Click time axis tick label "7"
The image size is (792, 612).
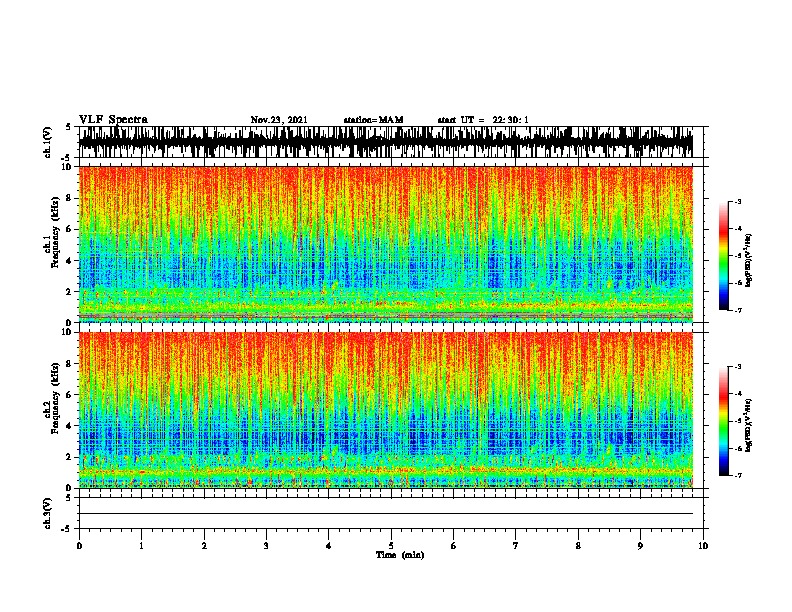[516, 545]
